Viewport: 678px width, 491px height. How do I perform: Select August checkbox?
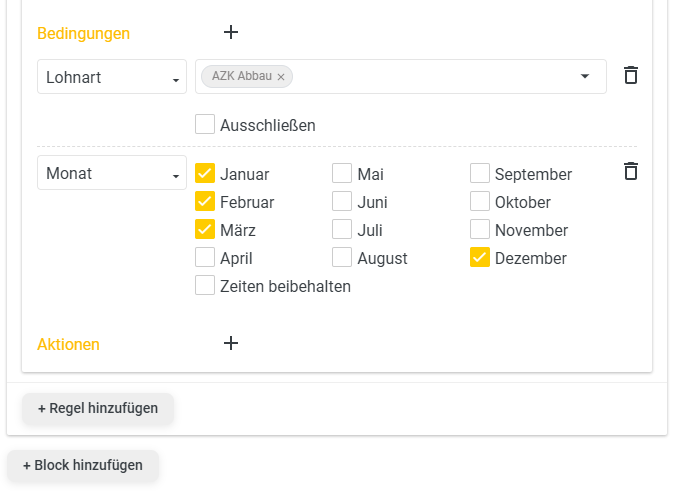(x=342, y=258)
